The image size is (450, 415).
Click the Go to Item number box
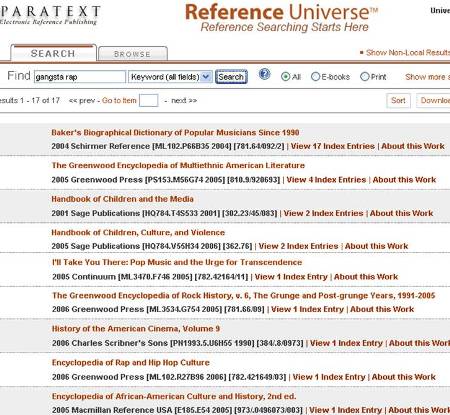coord(148,101)
